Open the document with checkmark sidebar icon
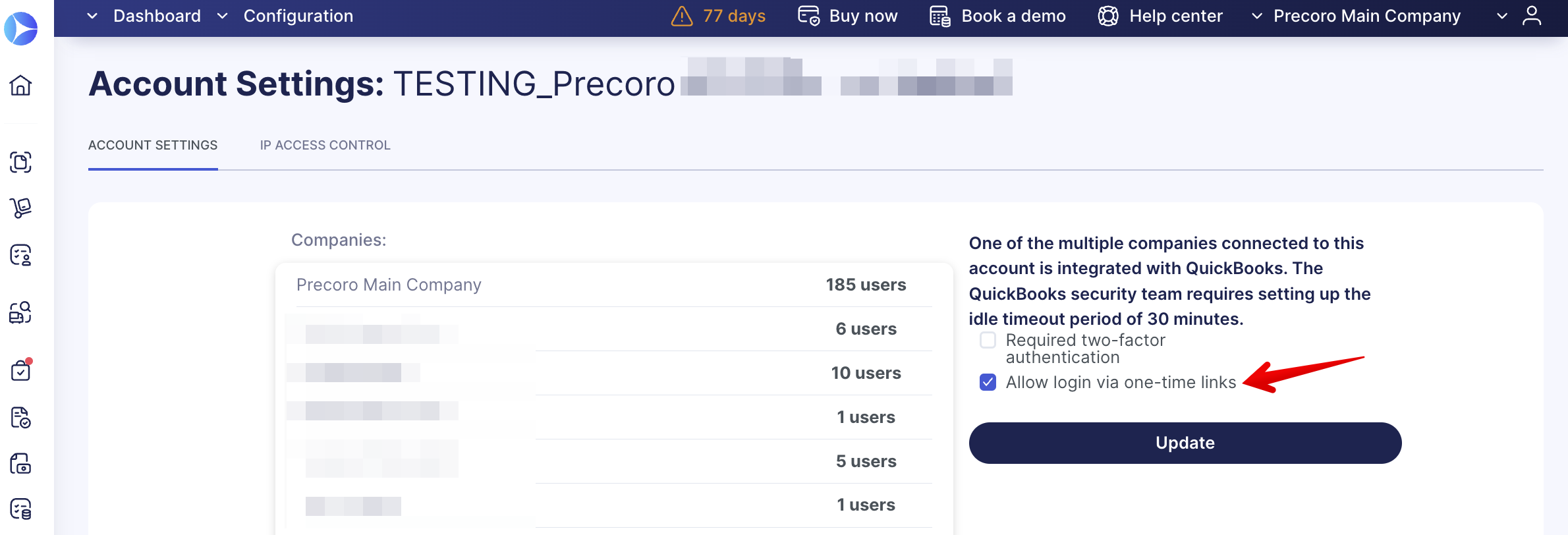Screen dimensions: 1568x535 pyautogui.click(x=20, y=417)
